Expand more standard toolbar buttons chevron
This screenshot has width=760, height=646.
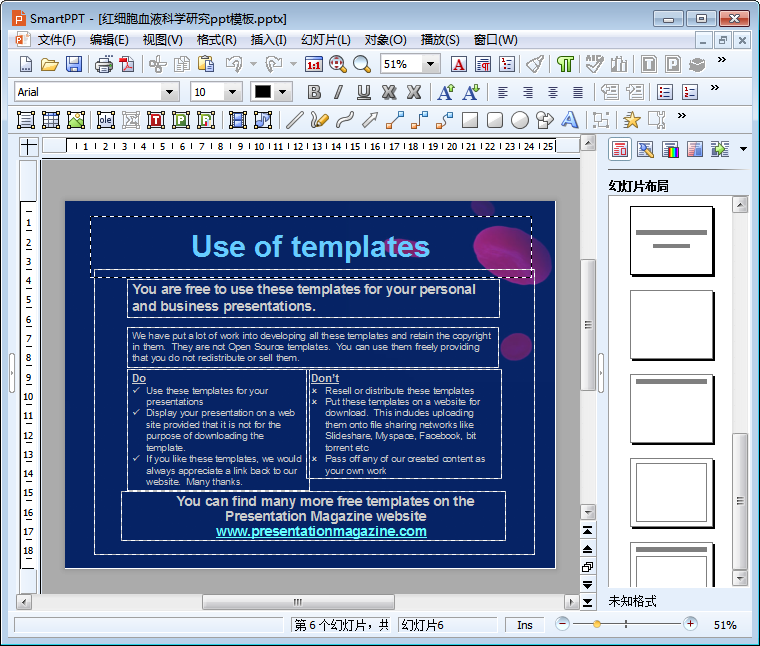pyautogui.click(x=722, y=60)
